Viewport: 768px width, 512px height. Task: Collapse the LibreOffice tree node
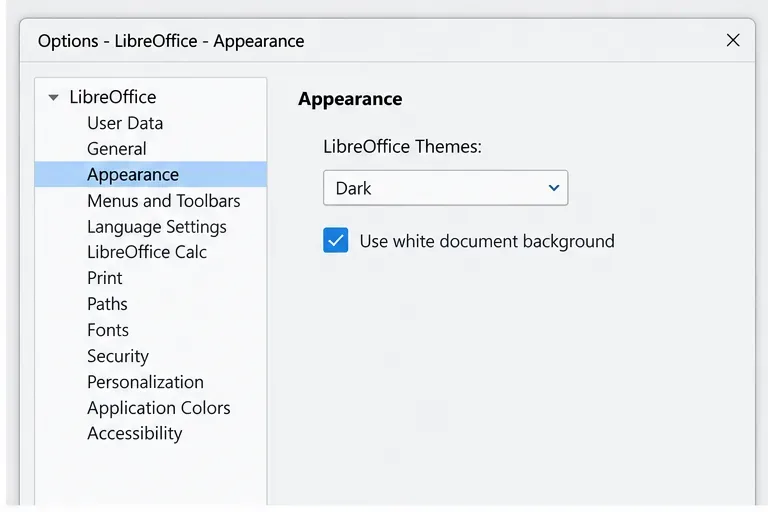pos(53,98)
